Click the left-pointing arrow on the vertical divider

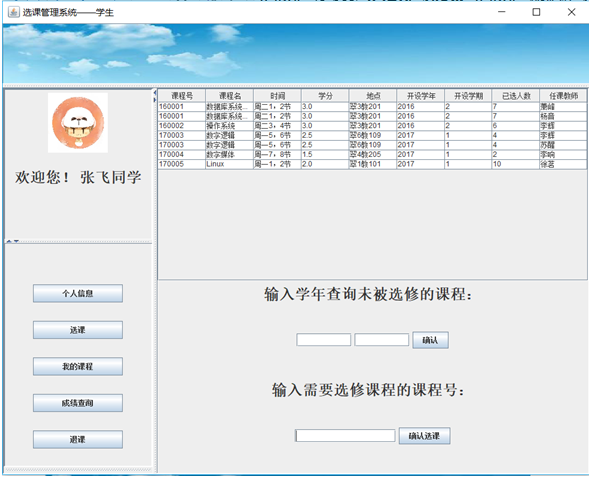point(155,93)
